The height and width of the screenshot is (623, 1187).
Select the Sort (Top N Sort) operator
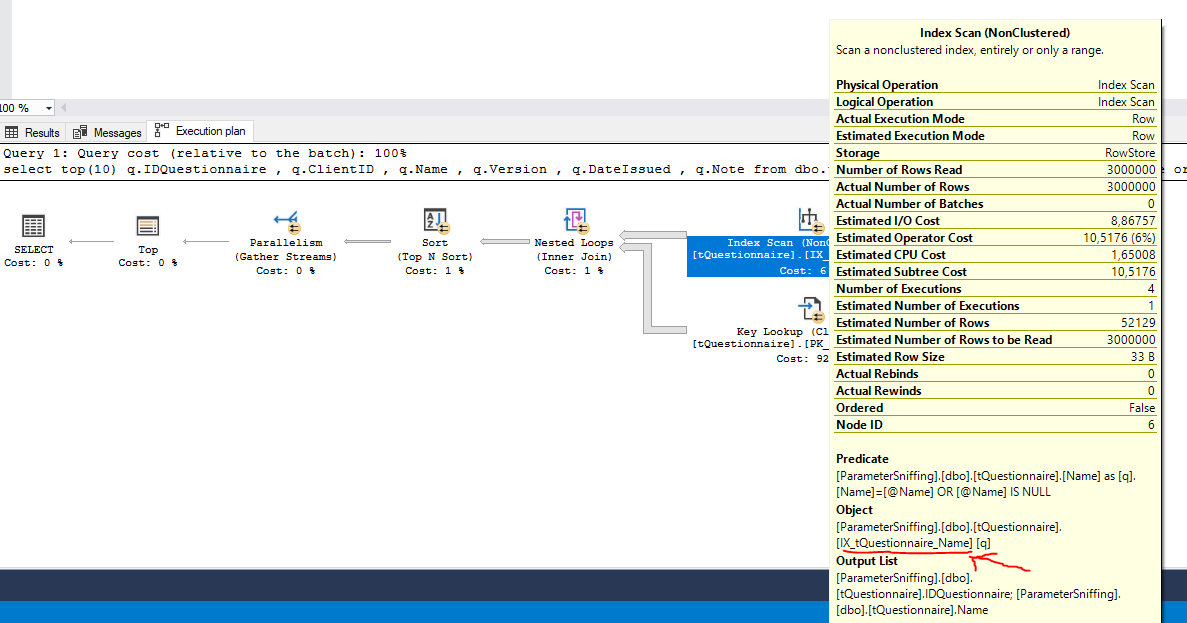(x=435, y=222)
